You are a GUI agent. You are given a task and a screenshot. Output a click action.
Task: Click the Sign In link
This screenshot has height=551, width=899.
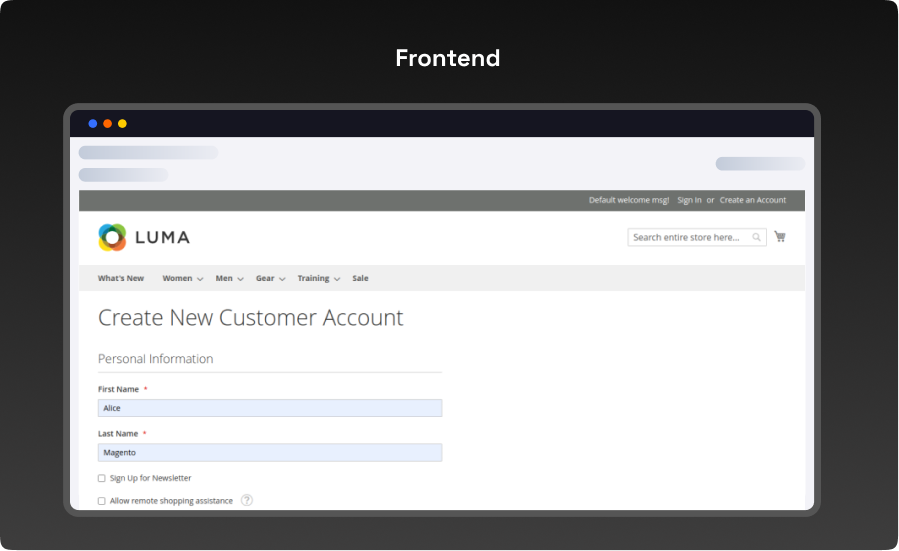click(689, 200)
